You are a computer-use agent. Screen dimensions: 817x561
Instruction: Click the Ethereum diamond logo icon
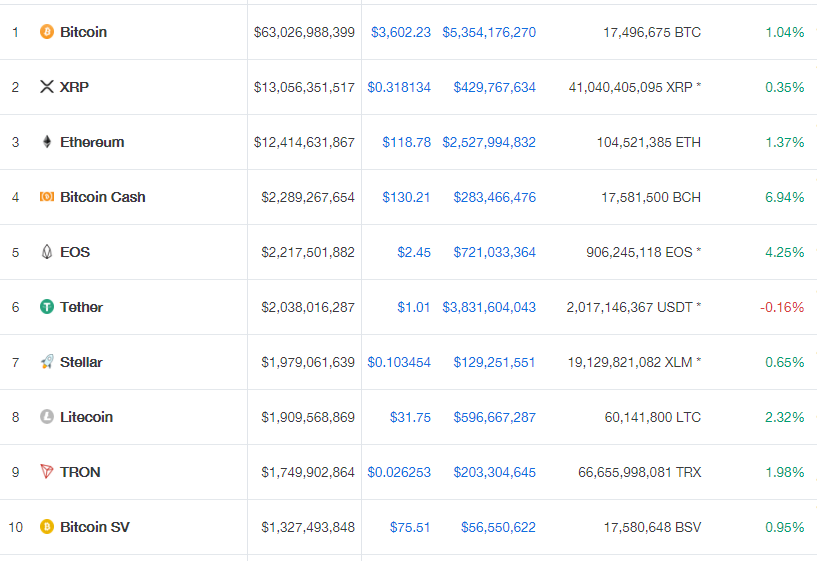(47, 142)
